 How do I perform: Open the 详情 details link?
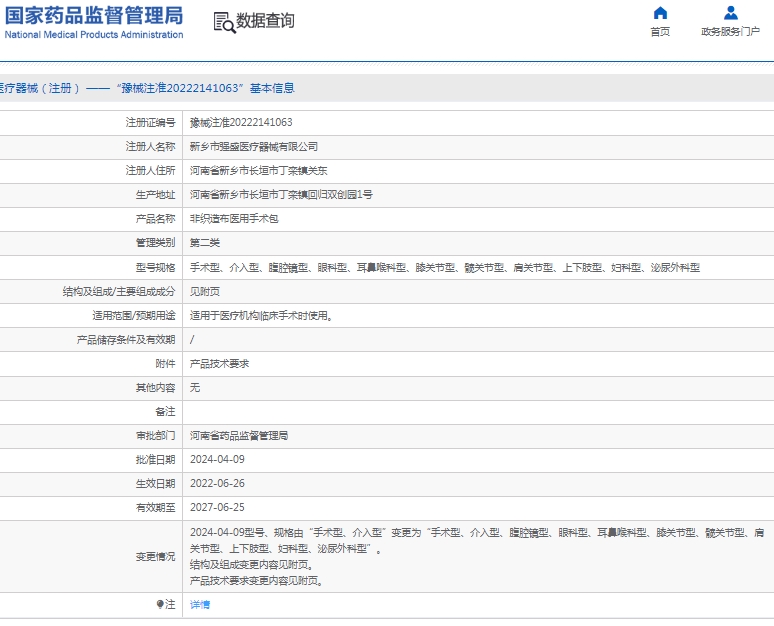pos(200,604)
